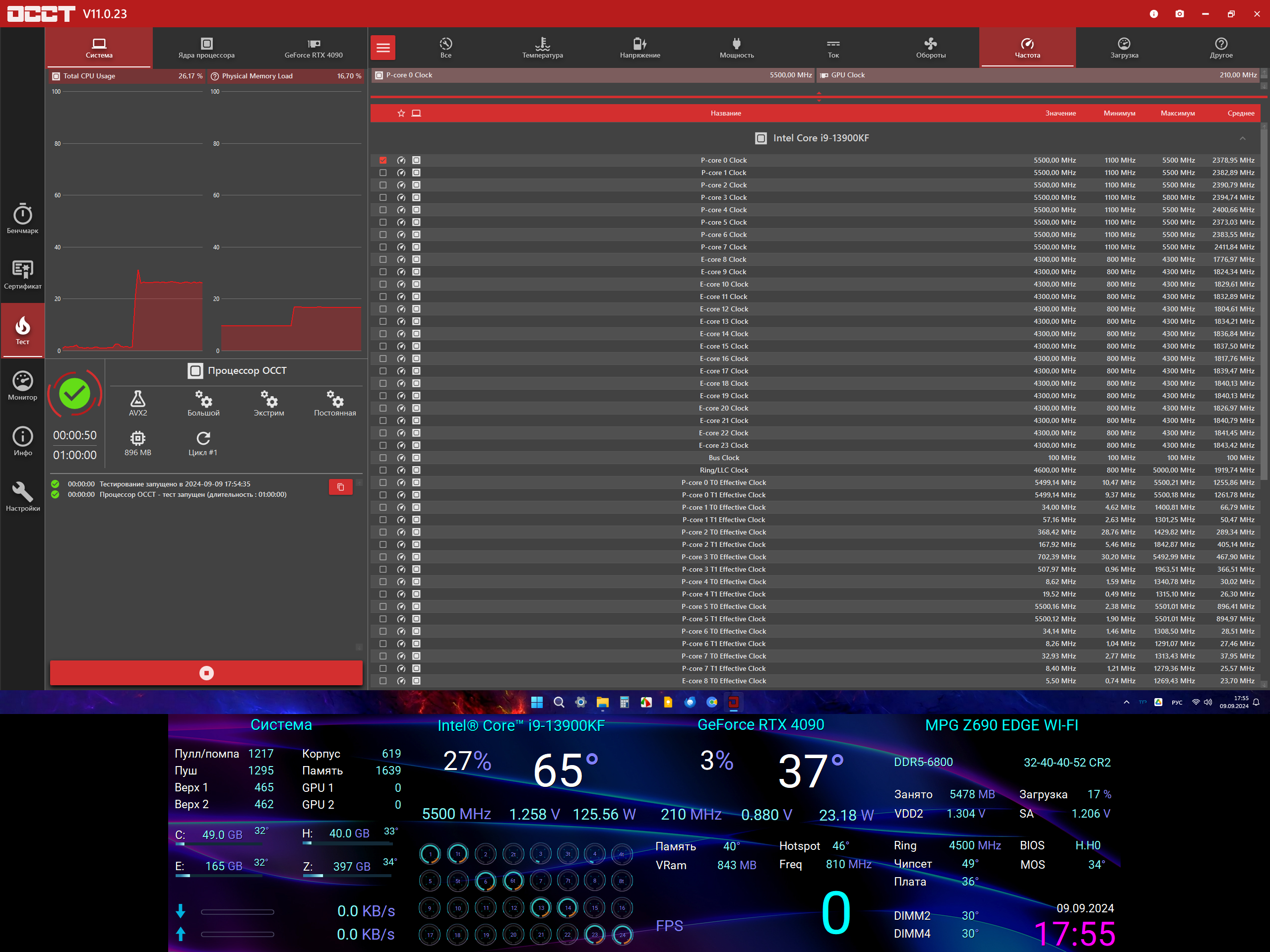
Task: Show hidden system tray icons
Action: pyautogui.click(x=1126, y=702)
